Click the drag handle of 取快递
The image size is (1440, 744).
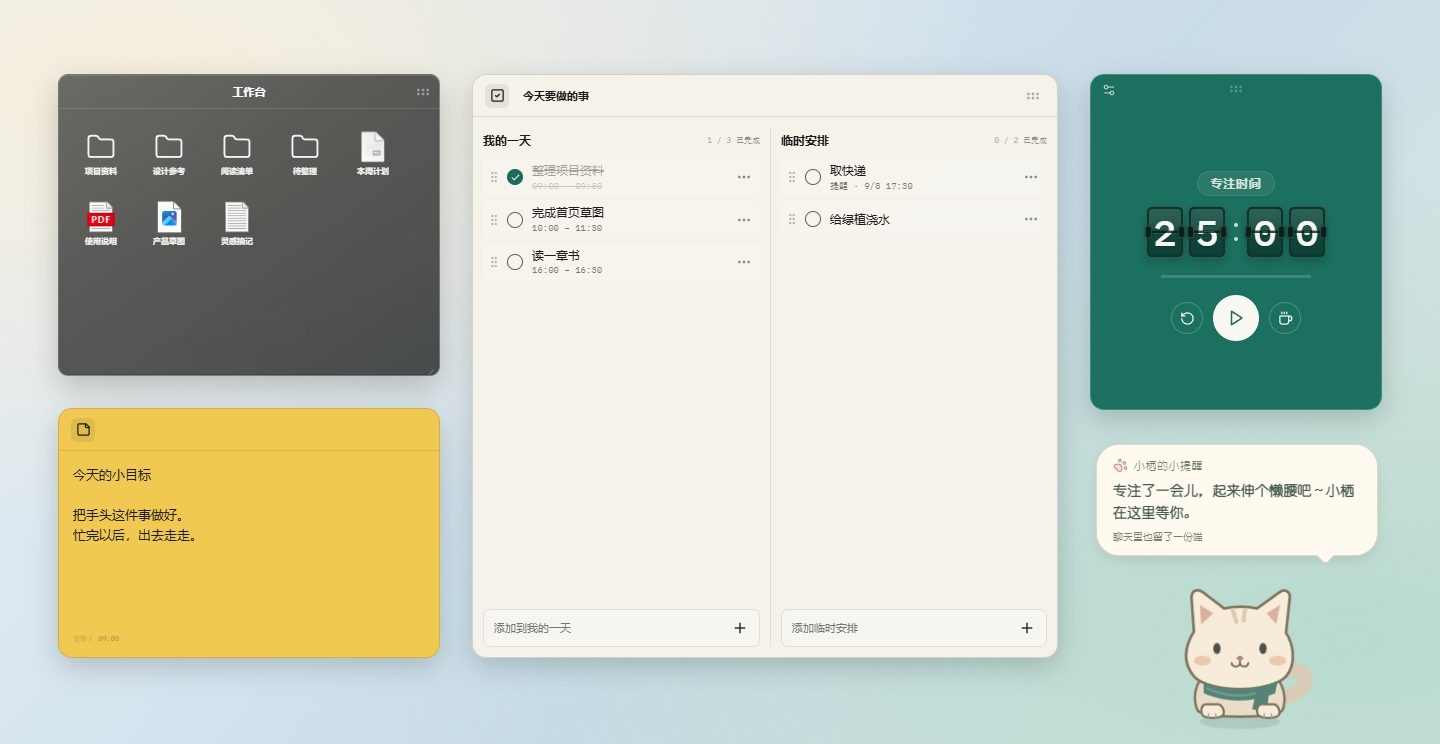coord(792,177)
